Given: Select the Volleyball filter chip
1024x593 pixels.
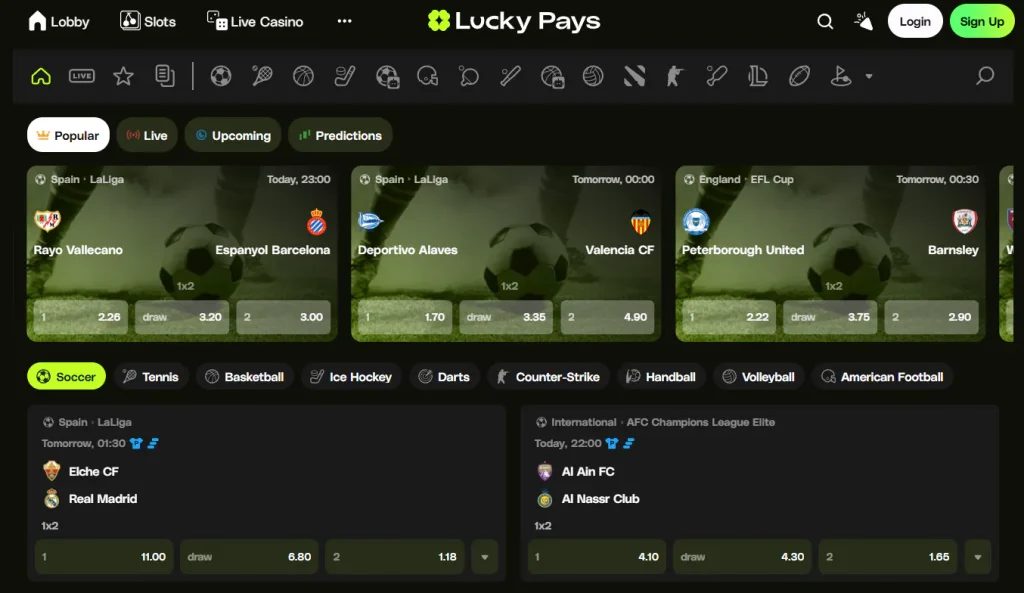Looking at the screenshot, I should coord(758,376).
